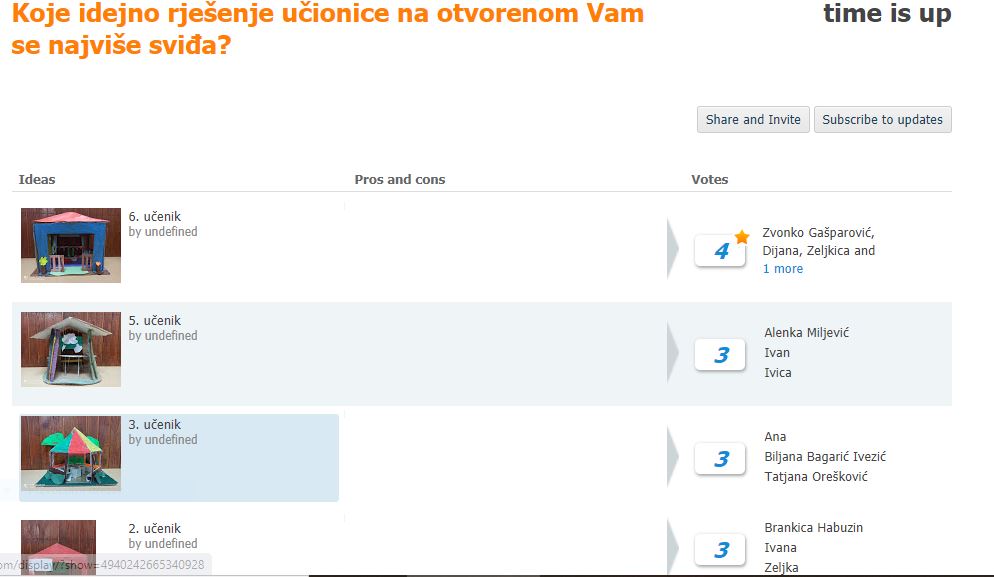Open the blue house model thumbnail
Image resolution: width=994 pixels, height=577 pixels.
pyautogui.click(x=71, y=245)
